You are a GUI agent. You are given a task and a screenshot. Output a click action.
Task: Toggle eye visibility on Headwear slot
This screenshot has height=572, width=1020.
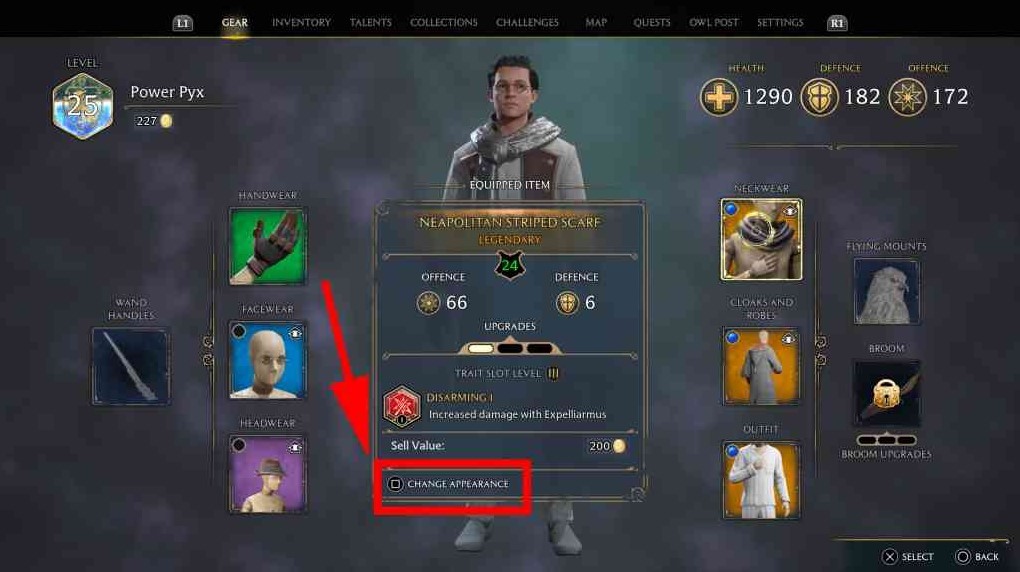[295, 447]
